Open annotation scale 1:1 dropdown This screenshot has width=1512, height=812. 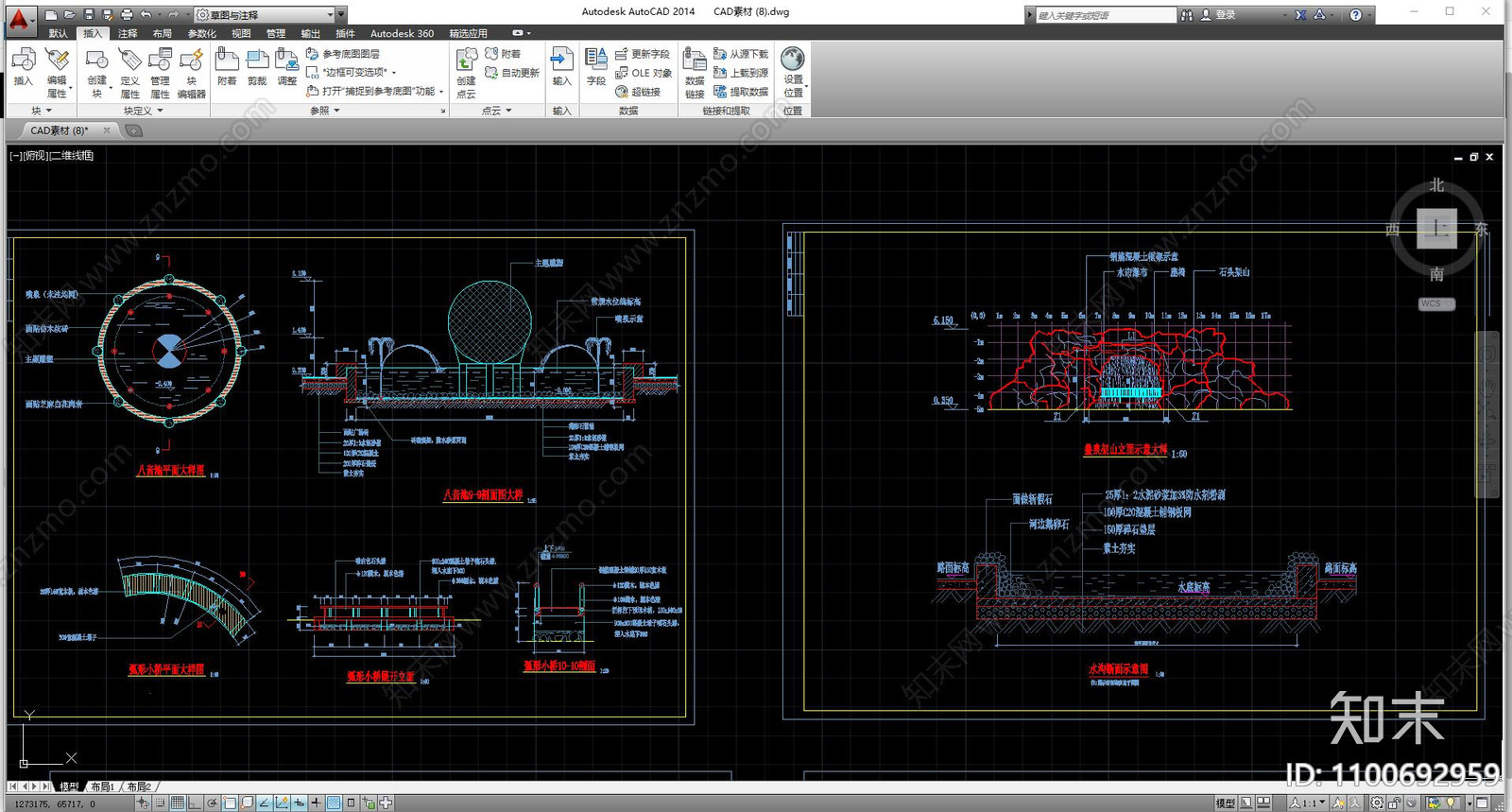pos(1308,803)
